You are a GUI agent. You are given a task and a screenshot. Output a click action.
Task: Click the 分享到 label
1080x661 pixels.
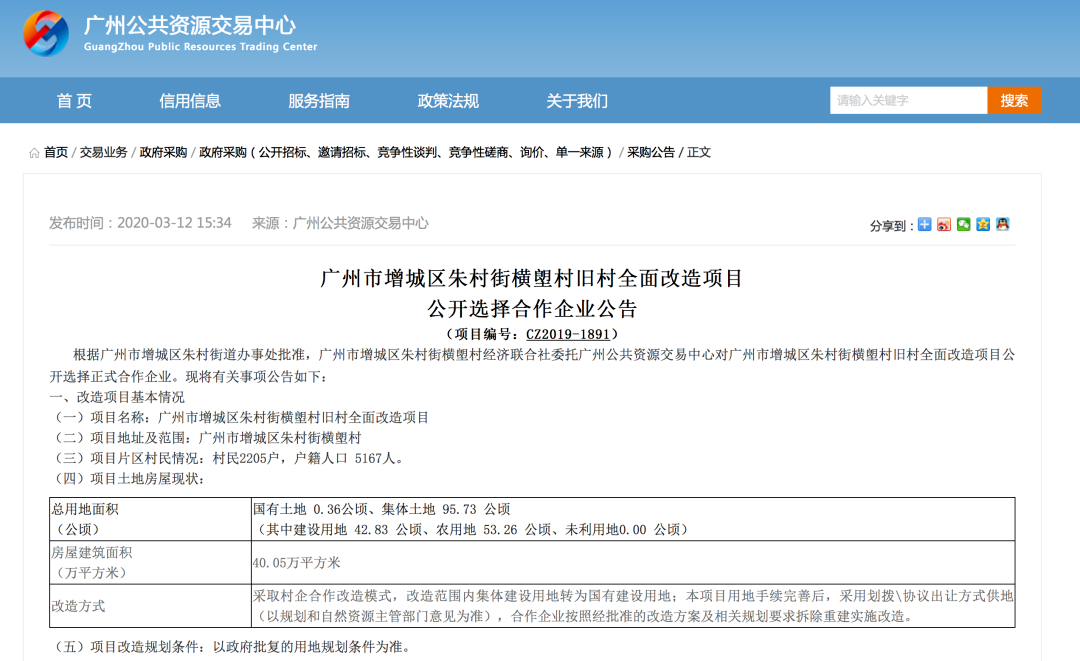pyautogui.click(x=891, y=226)
